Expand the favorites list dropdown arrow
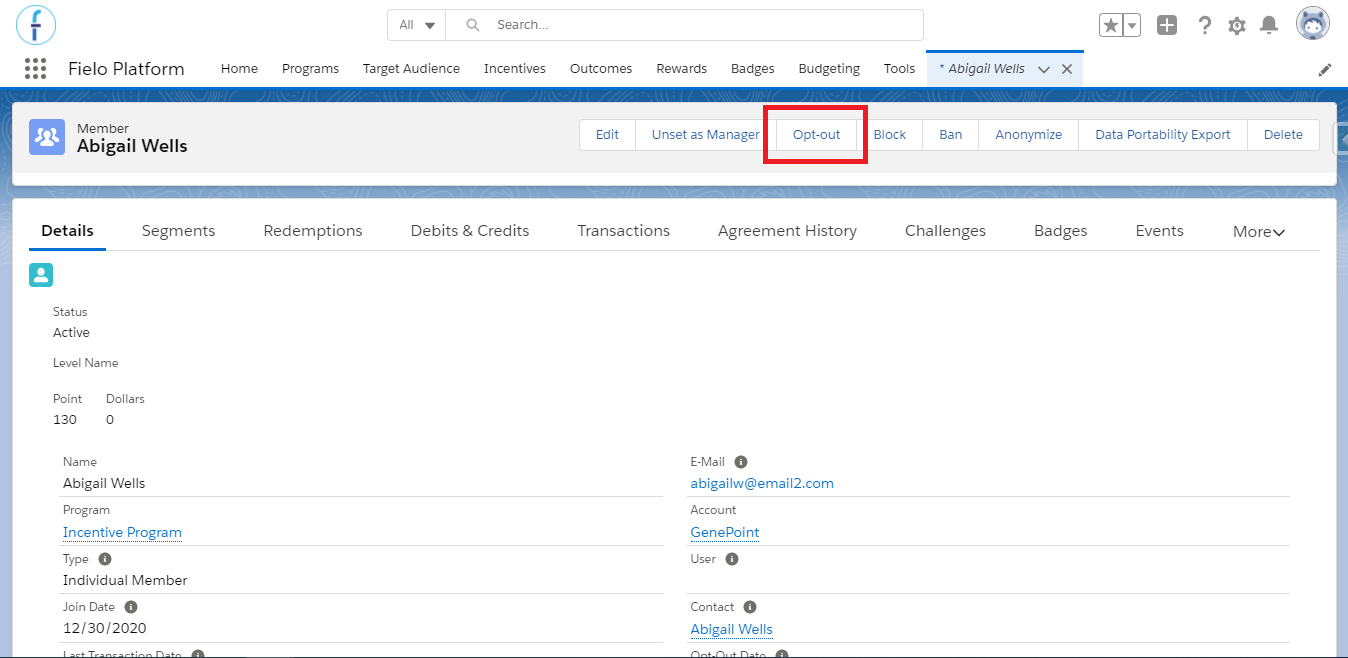Screen dimensions: 1348x658 (1132, 25)
